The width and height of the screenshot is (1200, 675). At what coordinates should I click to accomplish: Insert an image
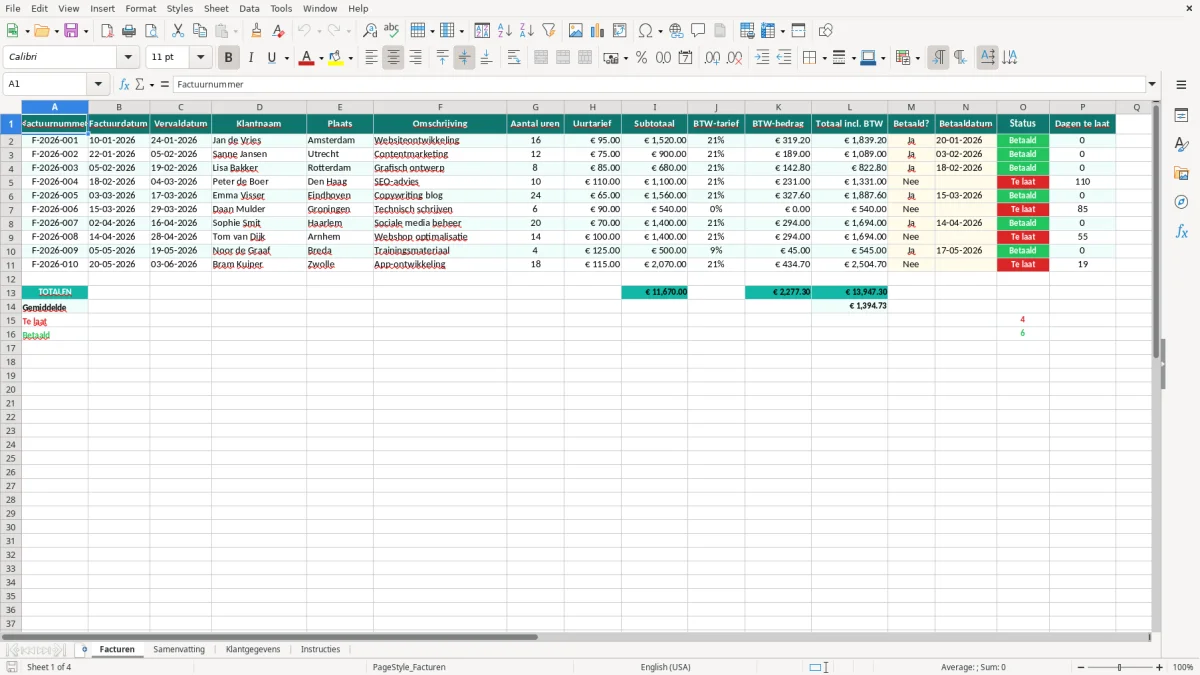(576, 31)
